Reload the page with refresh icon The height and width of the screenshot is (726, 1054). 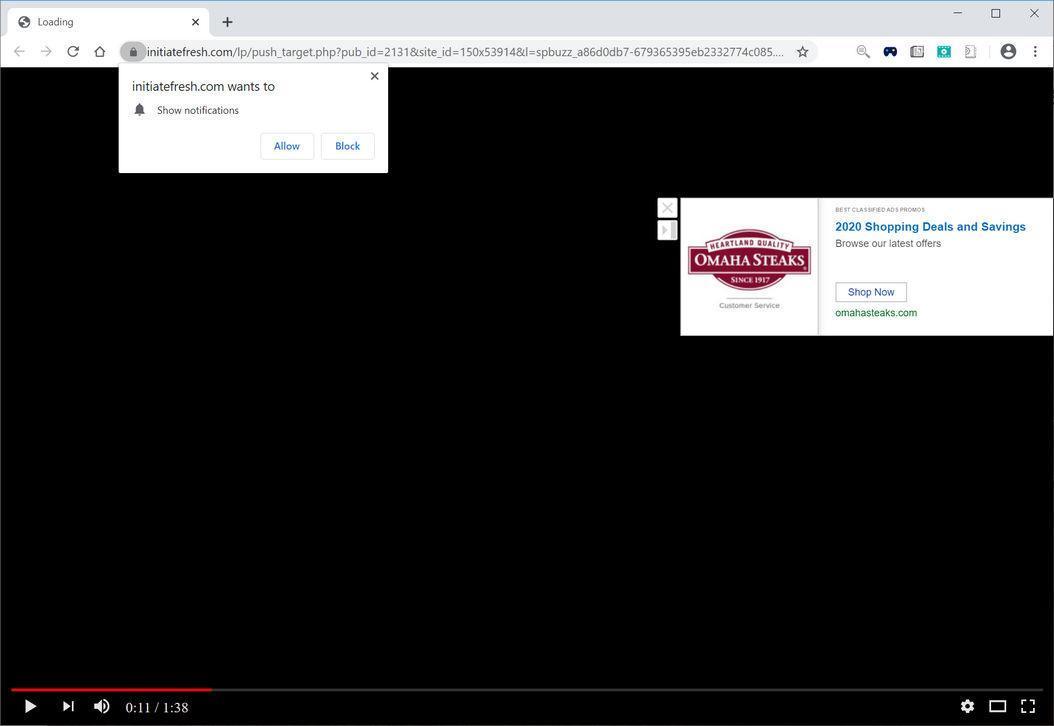pyautogui.click(x=73, y=52)
